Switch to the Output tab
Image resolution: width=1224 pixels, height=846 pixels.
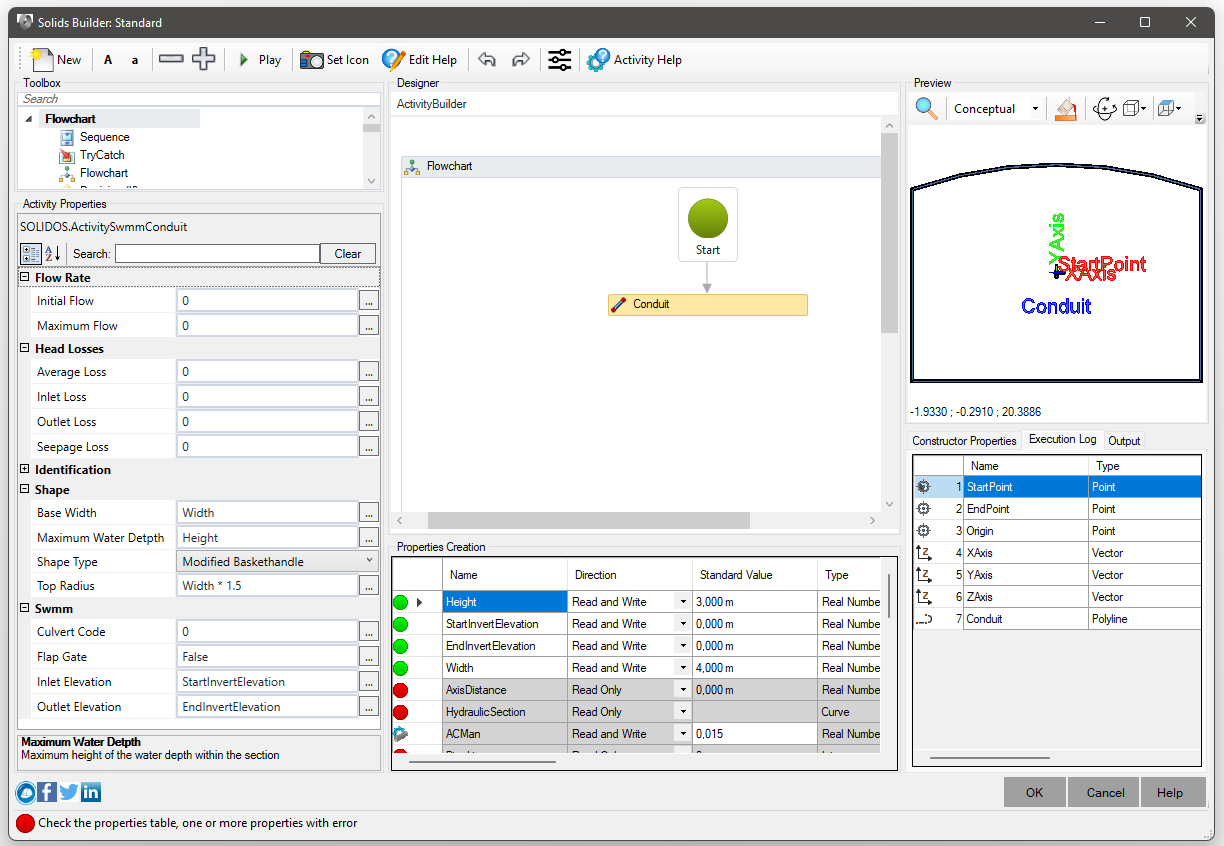click(1124, 441)
